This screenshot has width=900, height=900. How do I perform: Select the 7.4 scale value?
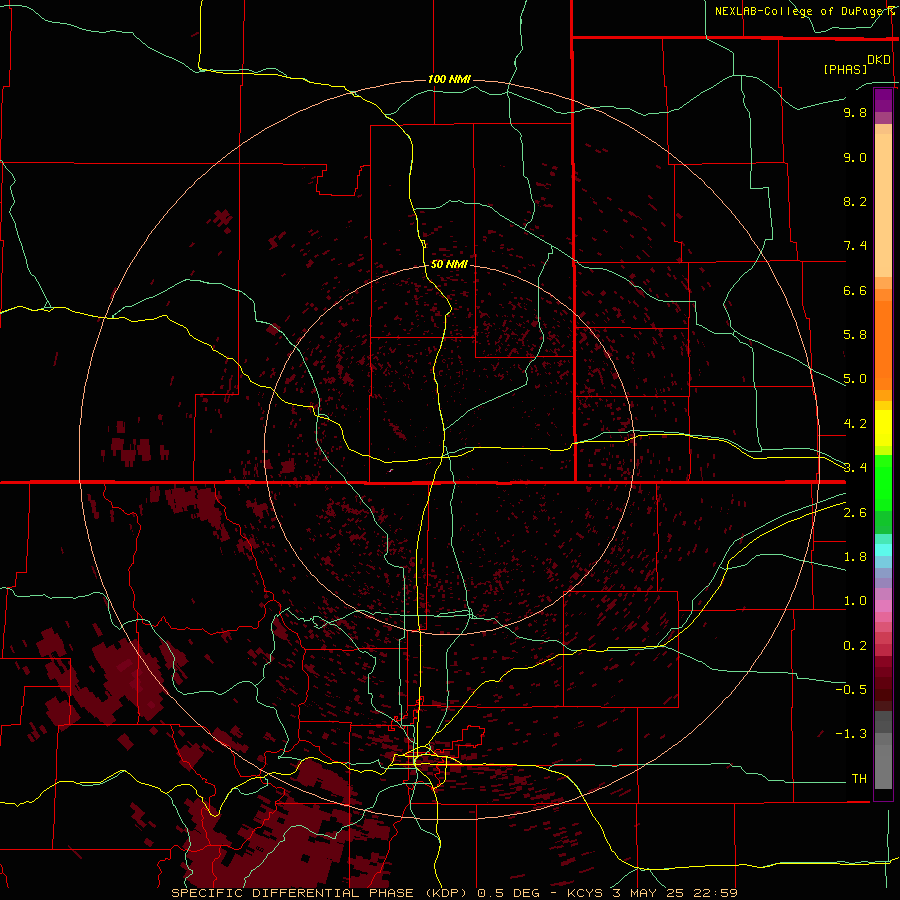(855, 246)
